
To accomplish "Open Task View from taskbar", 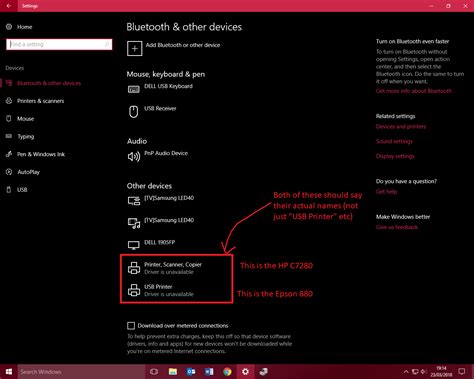I will (154, 371).
